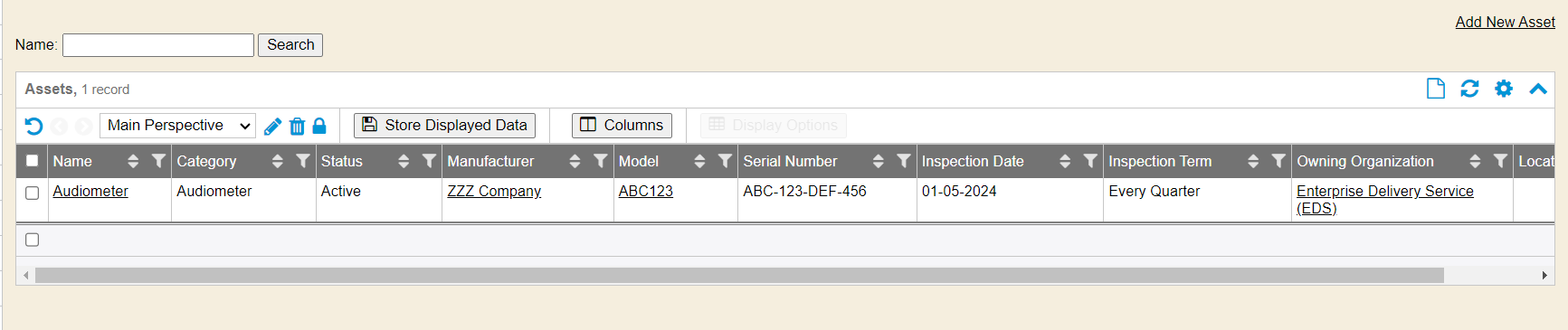Screen dimensions: 1568x330
Task: Open the gear settings icon
Action: 1504,89
